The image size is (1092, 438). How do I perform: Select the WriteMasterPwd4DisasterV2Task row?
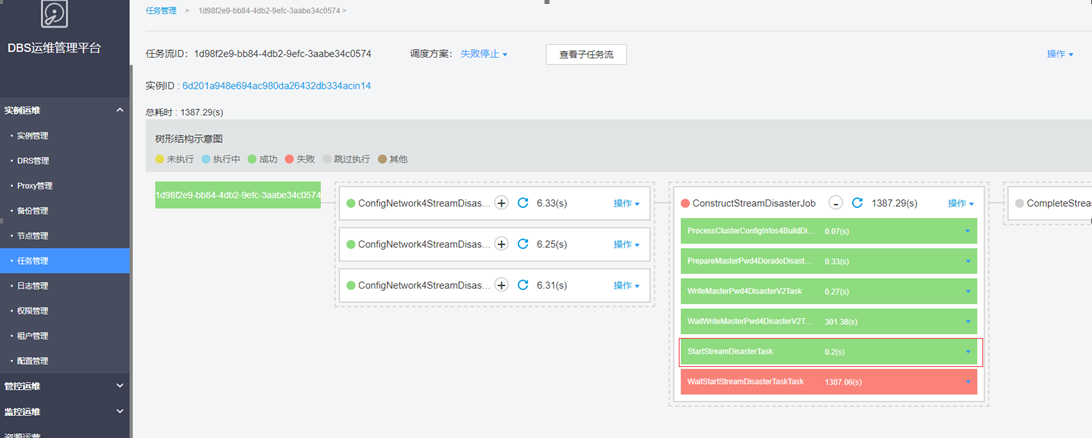pyautogui.click(x=829, y=291)
